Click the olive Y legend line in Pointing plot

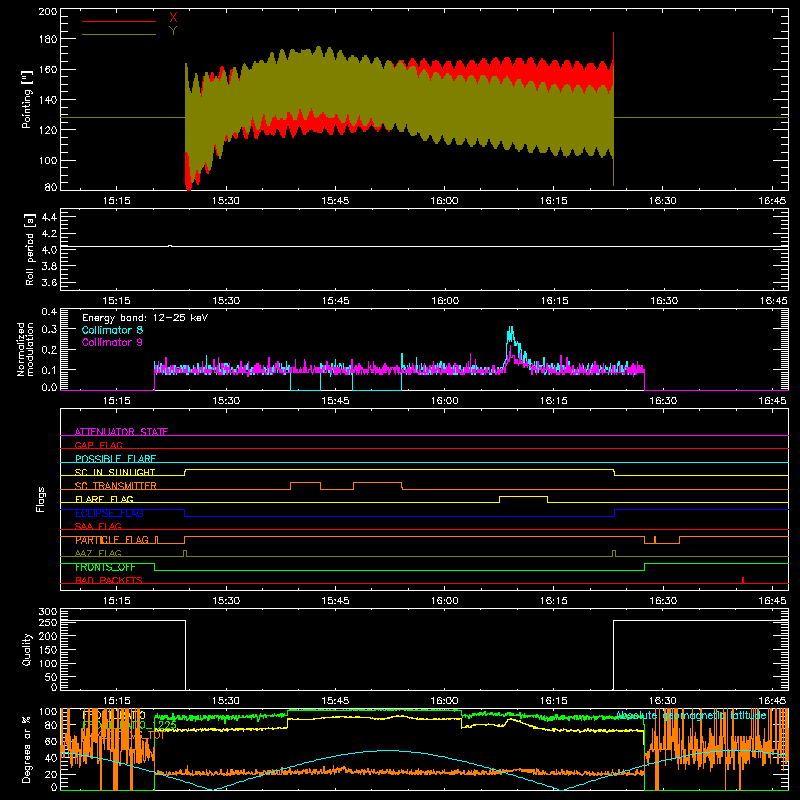(x=119, y=34)
